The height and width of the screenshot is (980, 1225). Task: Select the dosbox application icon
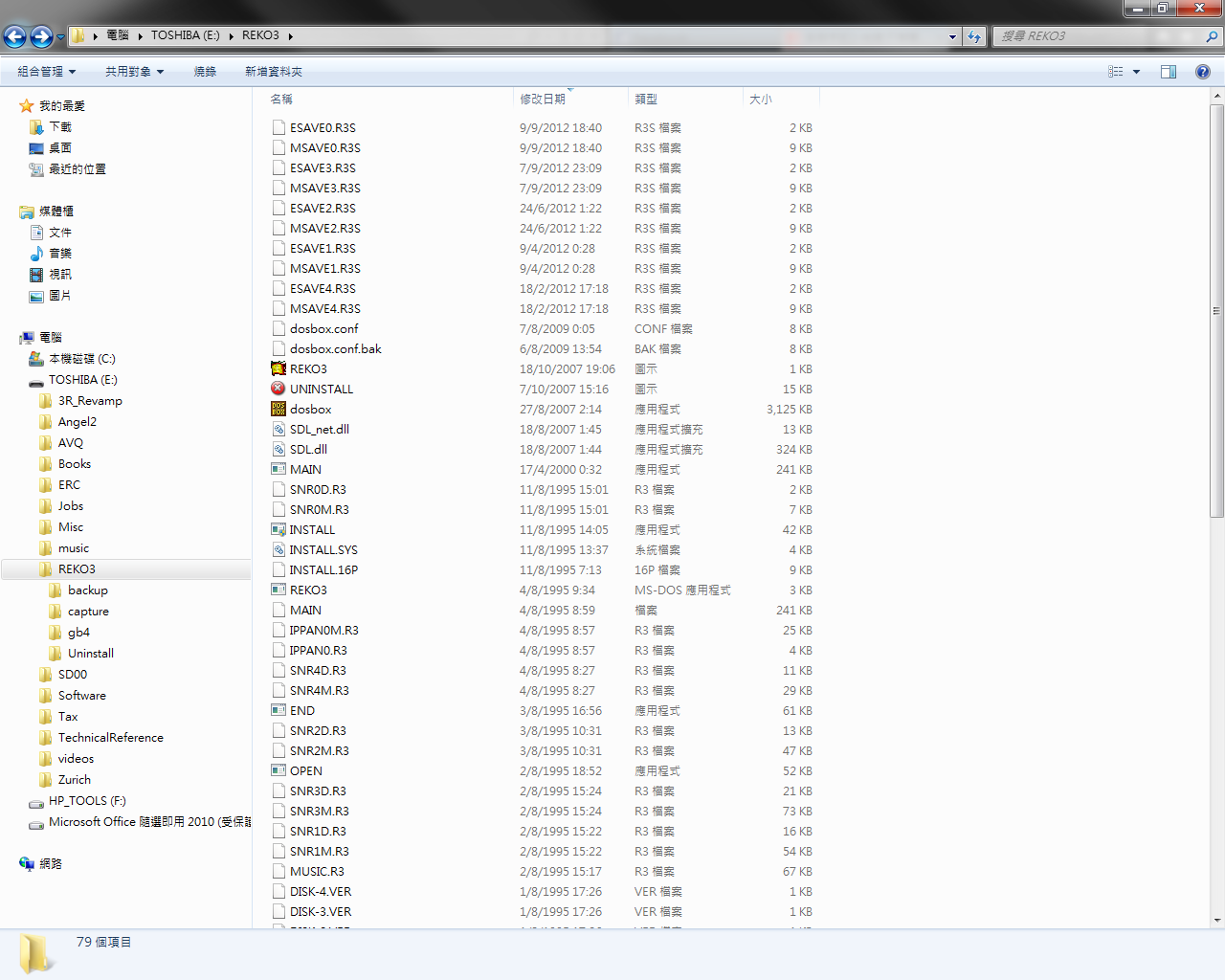(x=278, y=409)
